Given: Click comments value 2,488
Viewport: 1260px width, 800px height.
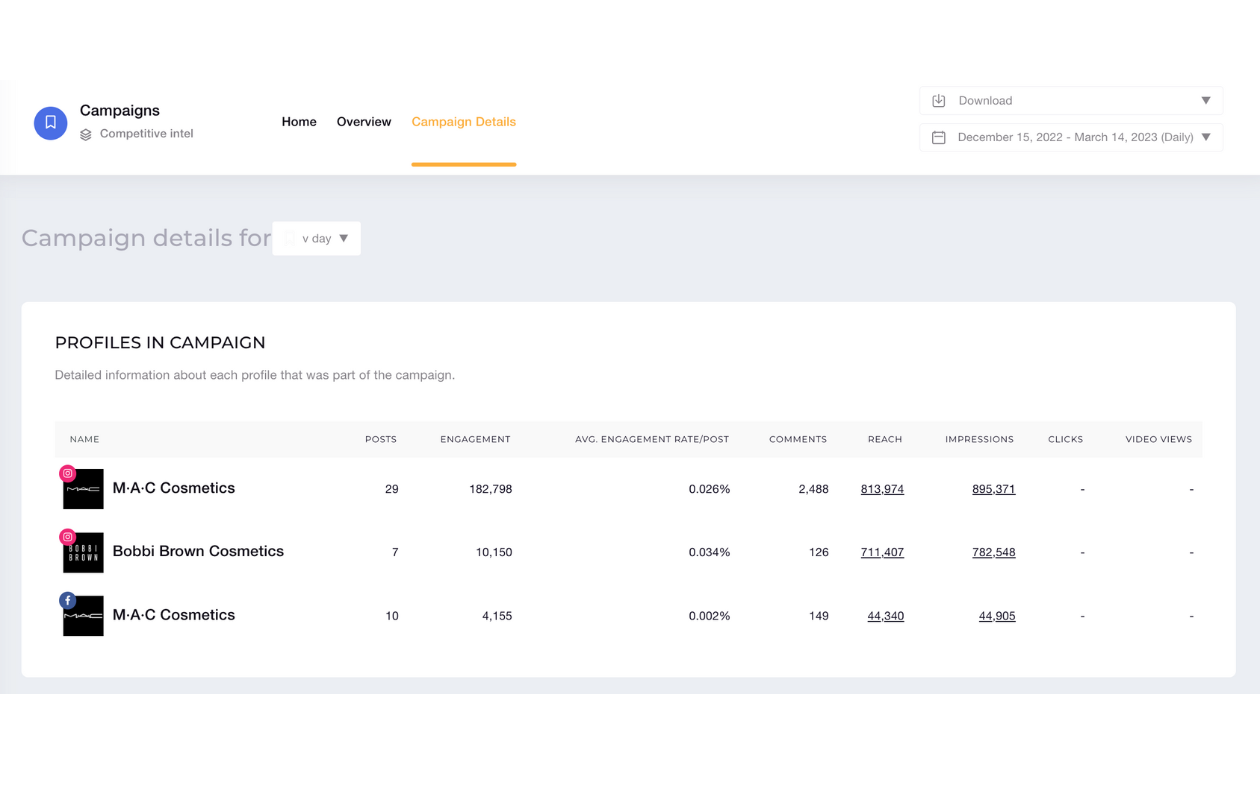Looking at the screenshot, I should (x=813, y=489).
